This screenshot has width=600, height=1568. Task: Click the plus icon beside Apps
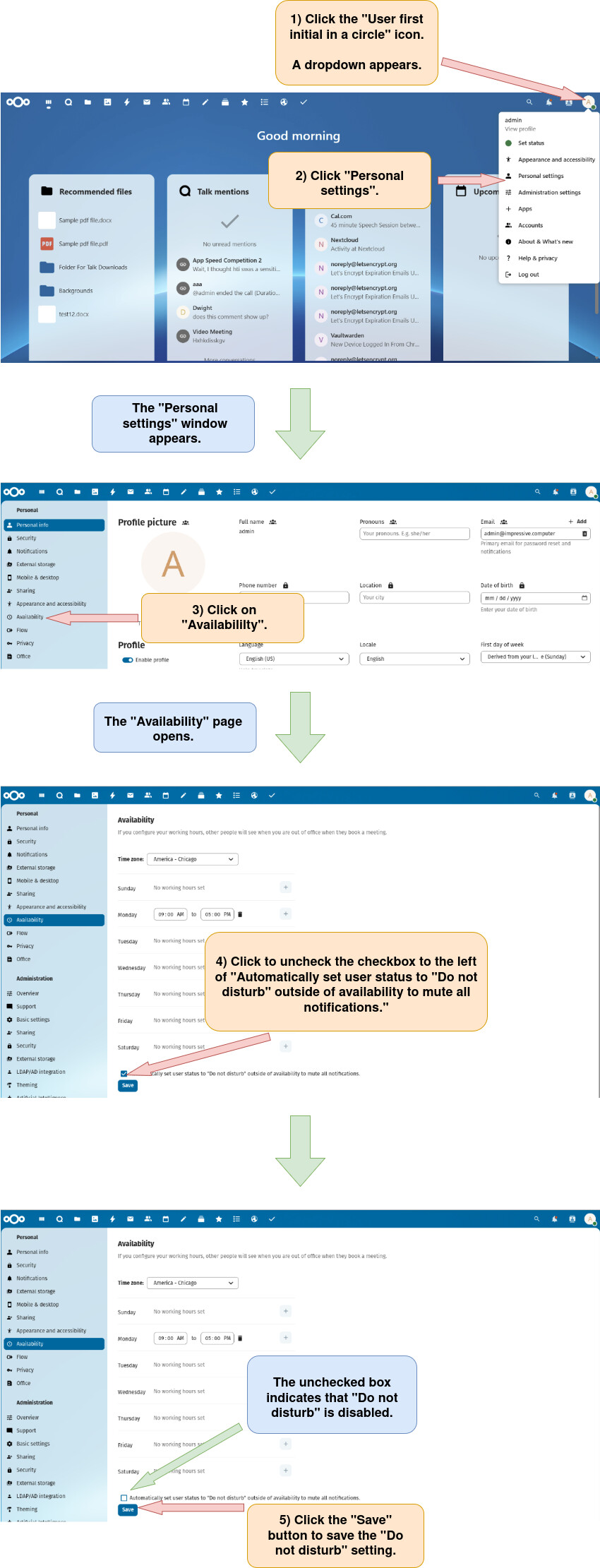508,209
